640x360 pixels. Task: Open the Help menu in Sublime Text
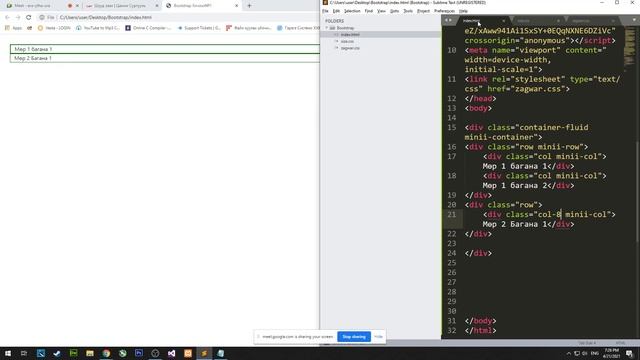pos(463,11)
